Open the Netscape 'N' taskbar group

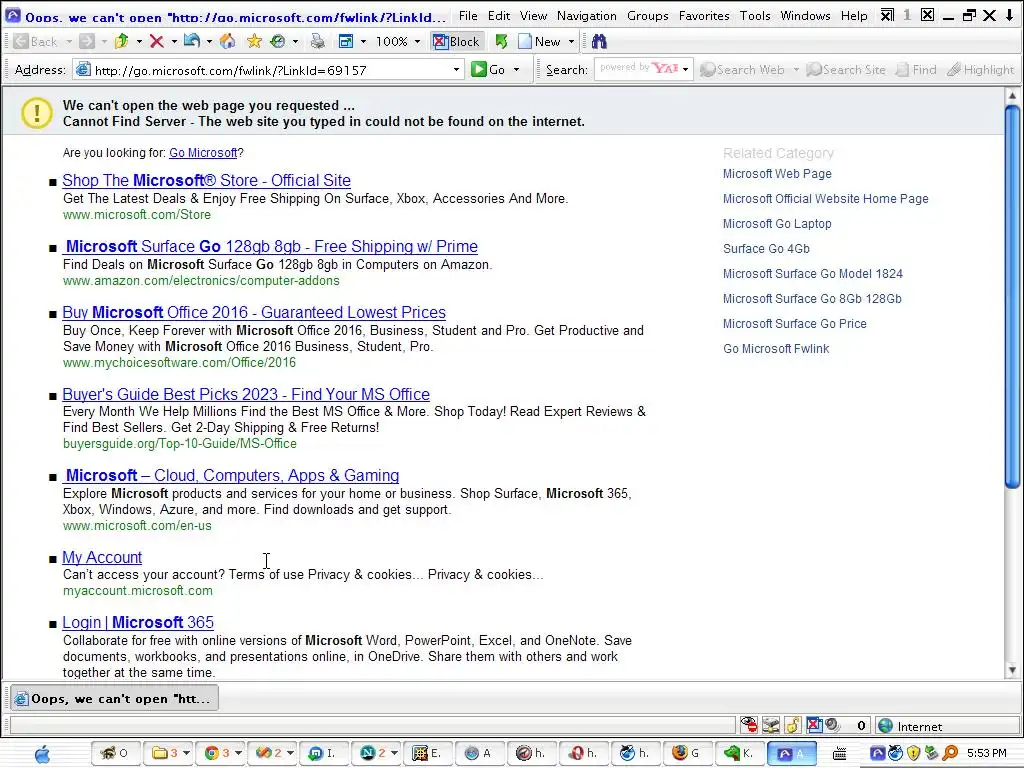376,753
